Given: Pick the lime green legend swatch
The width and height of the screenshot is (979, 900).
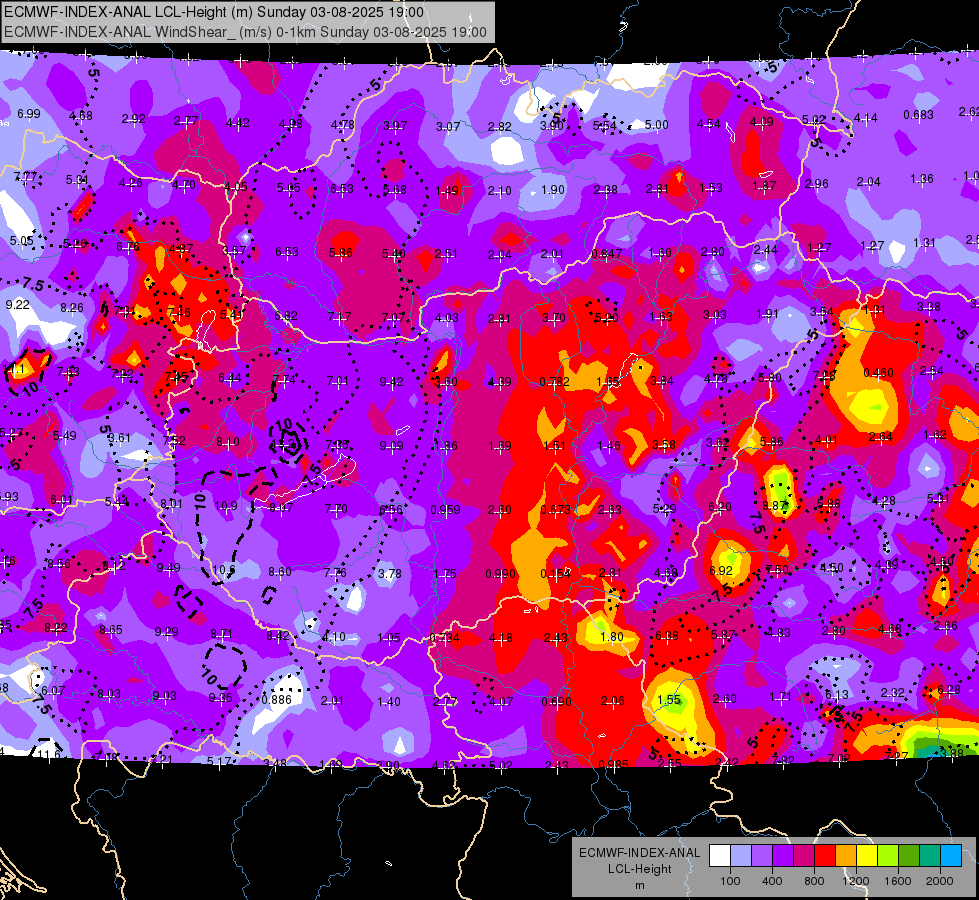Looking at the screenshot, I should 888,855.
